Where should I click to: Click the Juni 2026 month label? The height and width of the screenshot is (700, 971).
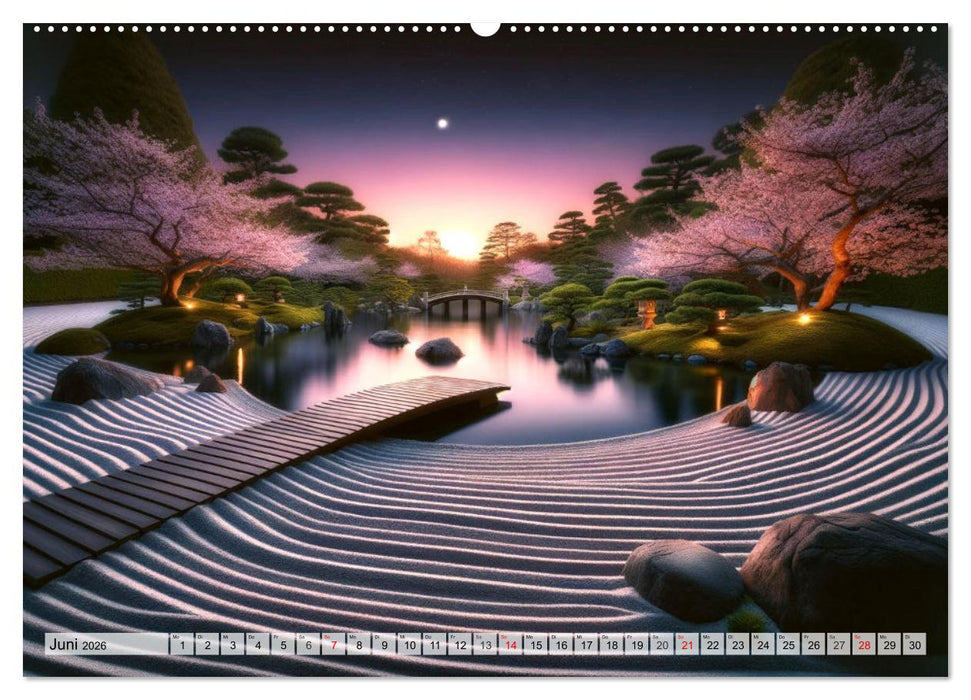tap(78, 645)
